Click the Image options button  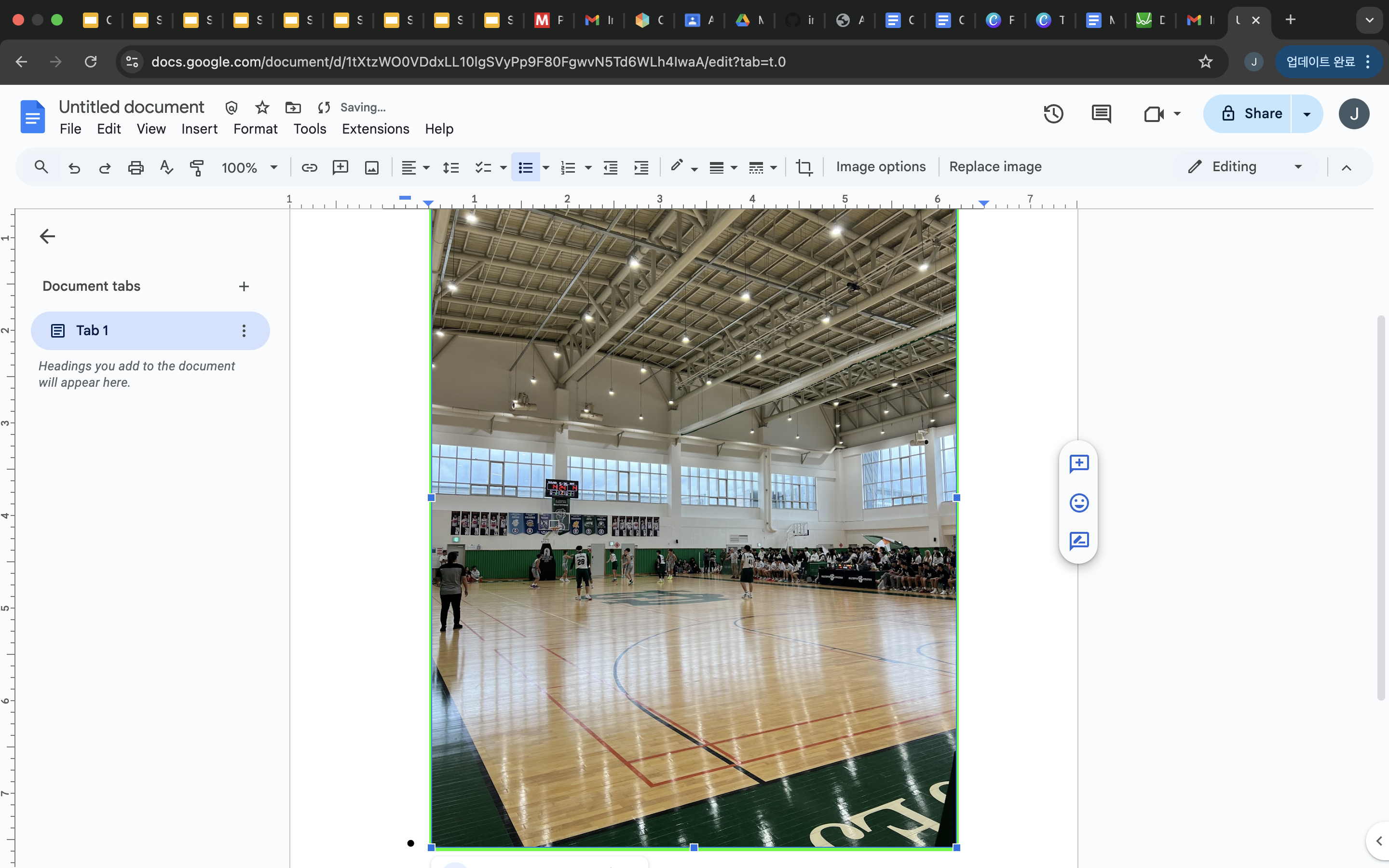(x=881, y=166)
